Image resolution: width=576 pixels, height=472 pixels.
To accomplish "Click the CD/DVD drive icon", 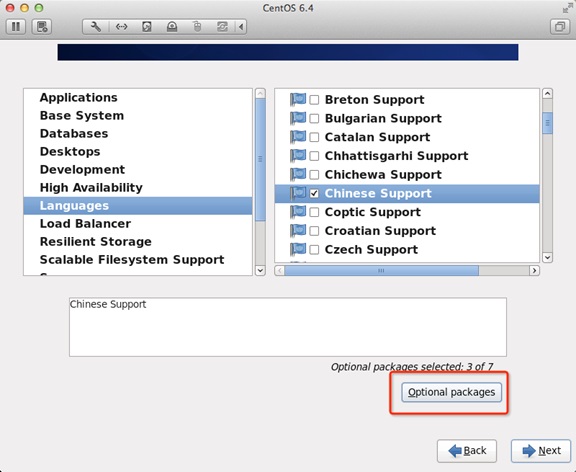I will tap(172, 27).
